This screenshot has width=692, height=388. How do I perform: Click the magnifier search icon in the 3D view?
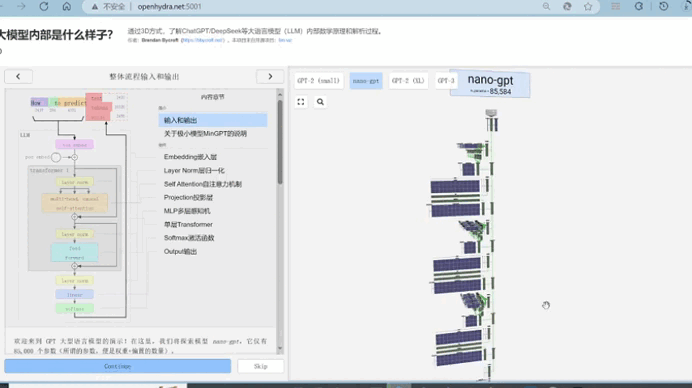(320, 102)
